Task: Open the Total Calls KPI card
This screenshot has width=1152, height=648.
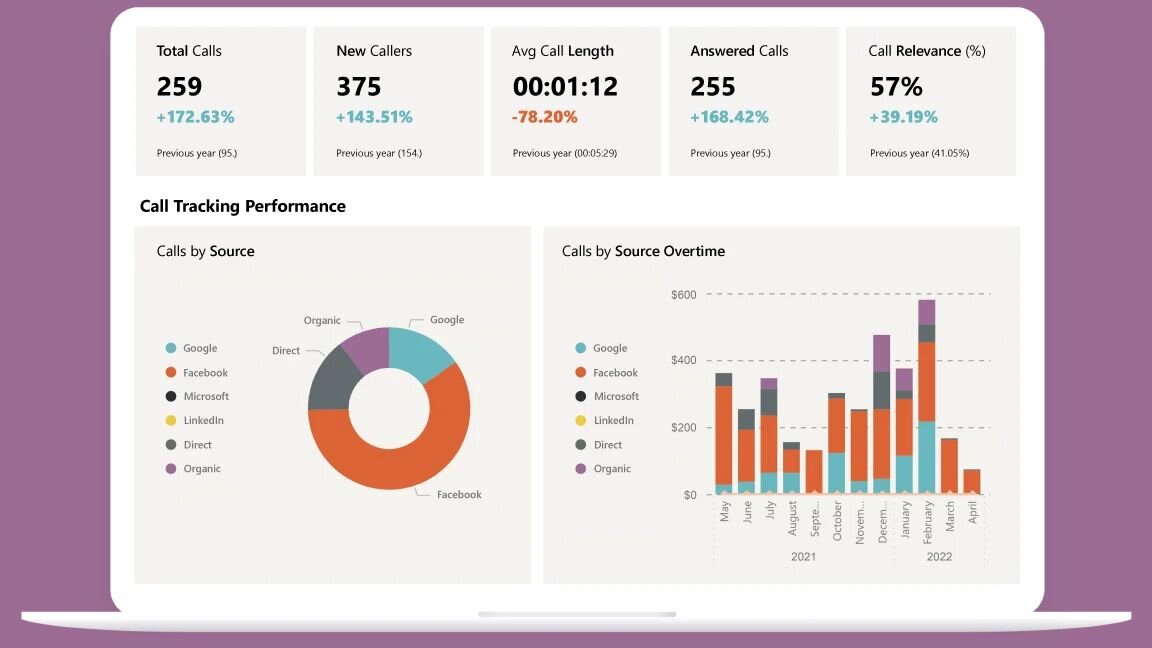Action: pos(221,101)
